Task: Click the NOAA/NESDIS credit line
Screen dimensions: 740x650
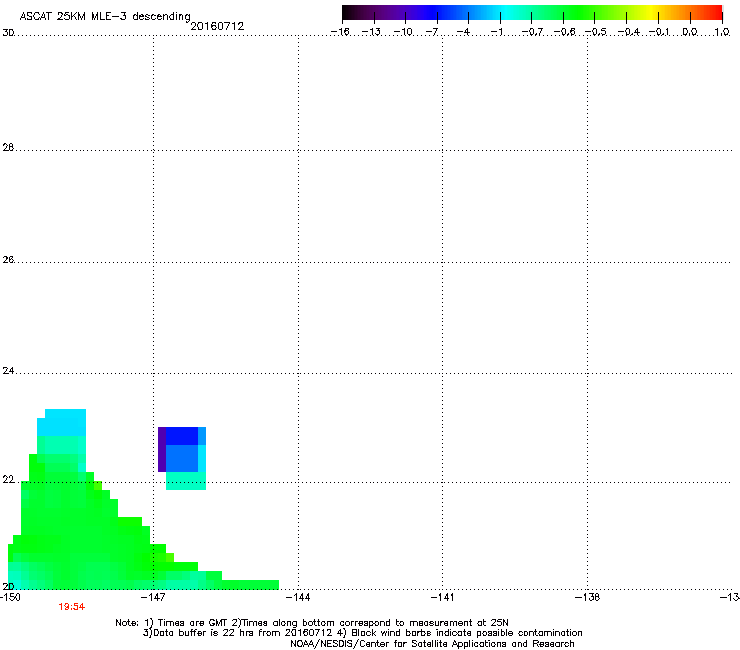Action: point(432,644)
